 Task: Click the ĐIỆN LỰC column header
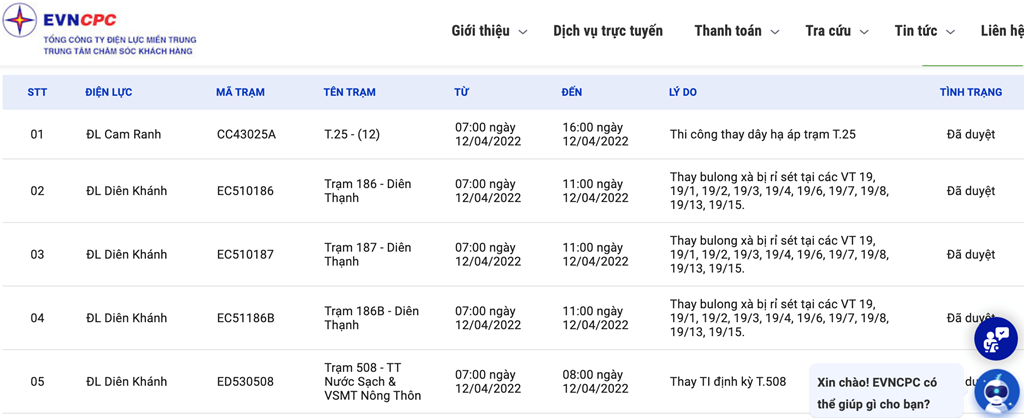(x=108, y=92)
